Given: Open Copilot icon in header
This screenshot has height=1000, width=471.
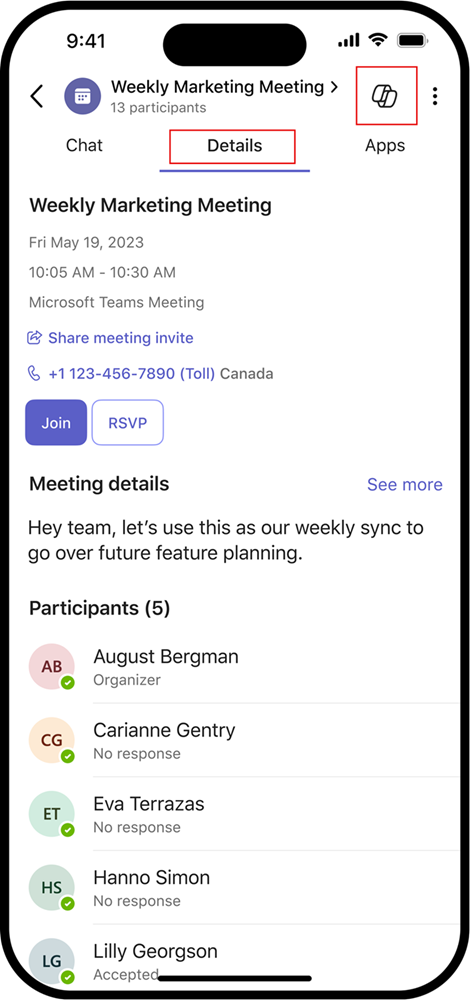Looking at the screenshot, I should click(x=384, y=96).
